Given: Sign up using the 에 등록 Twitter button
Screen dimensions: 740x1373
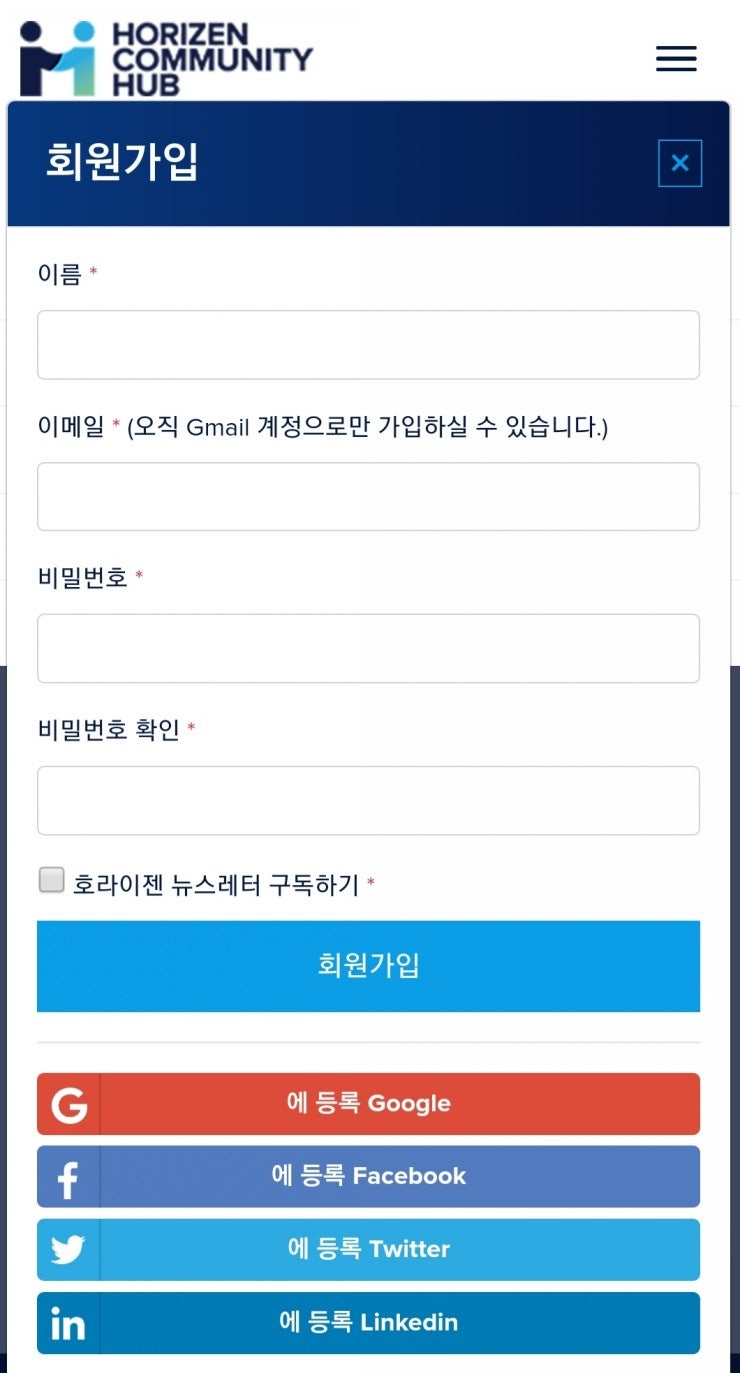Looking at the screenshot, I should coord(368,1250).
